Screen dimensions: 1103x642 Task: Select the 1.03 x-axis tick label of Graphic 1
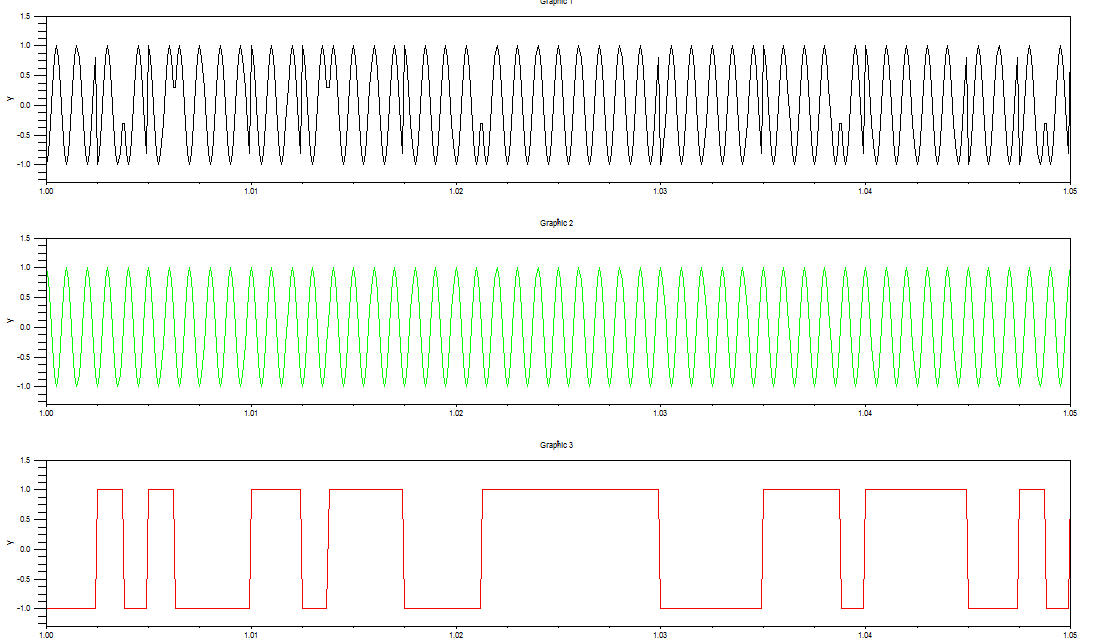point(661,191)
